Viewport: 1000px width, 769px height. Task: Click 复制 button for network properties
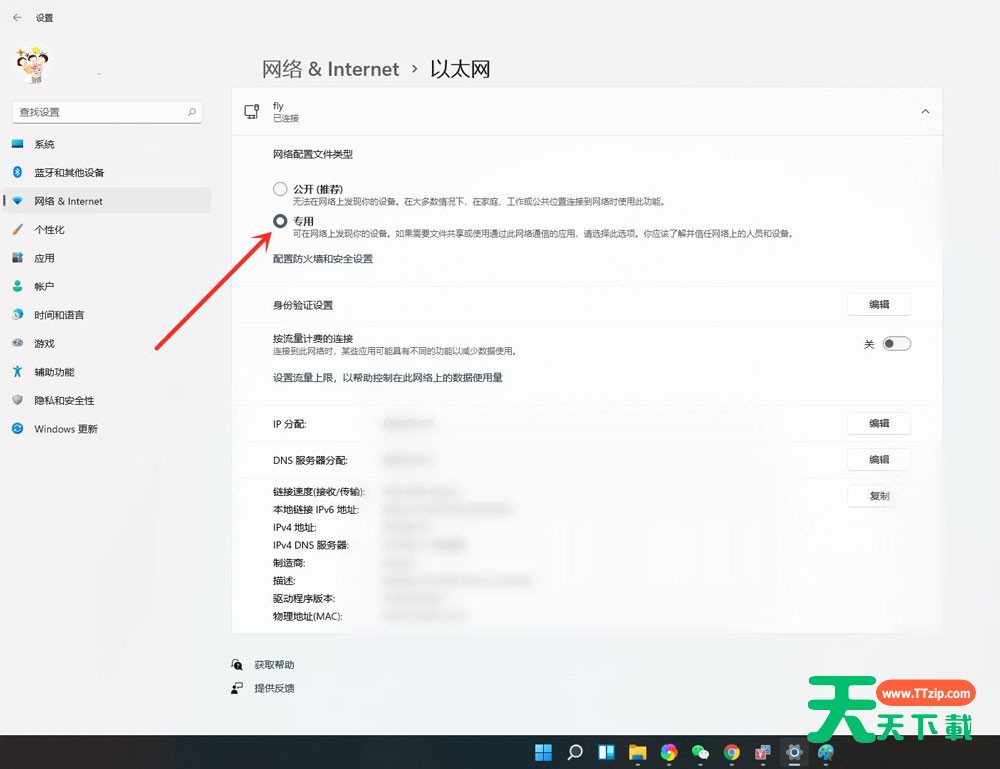tap(879, 496)
